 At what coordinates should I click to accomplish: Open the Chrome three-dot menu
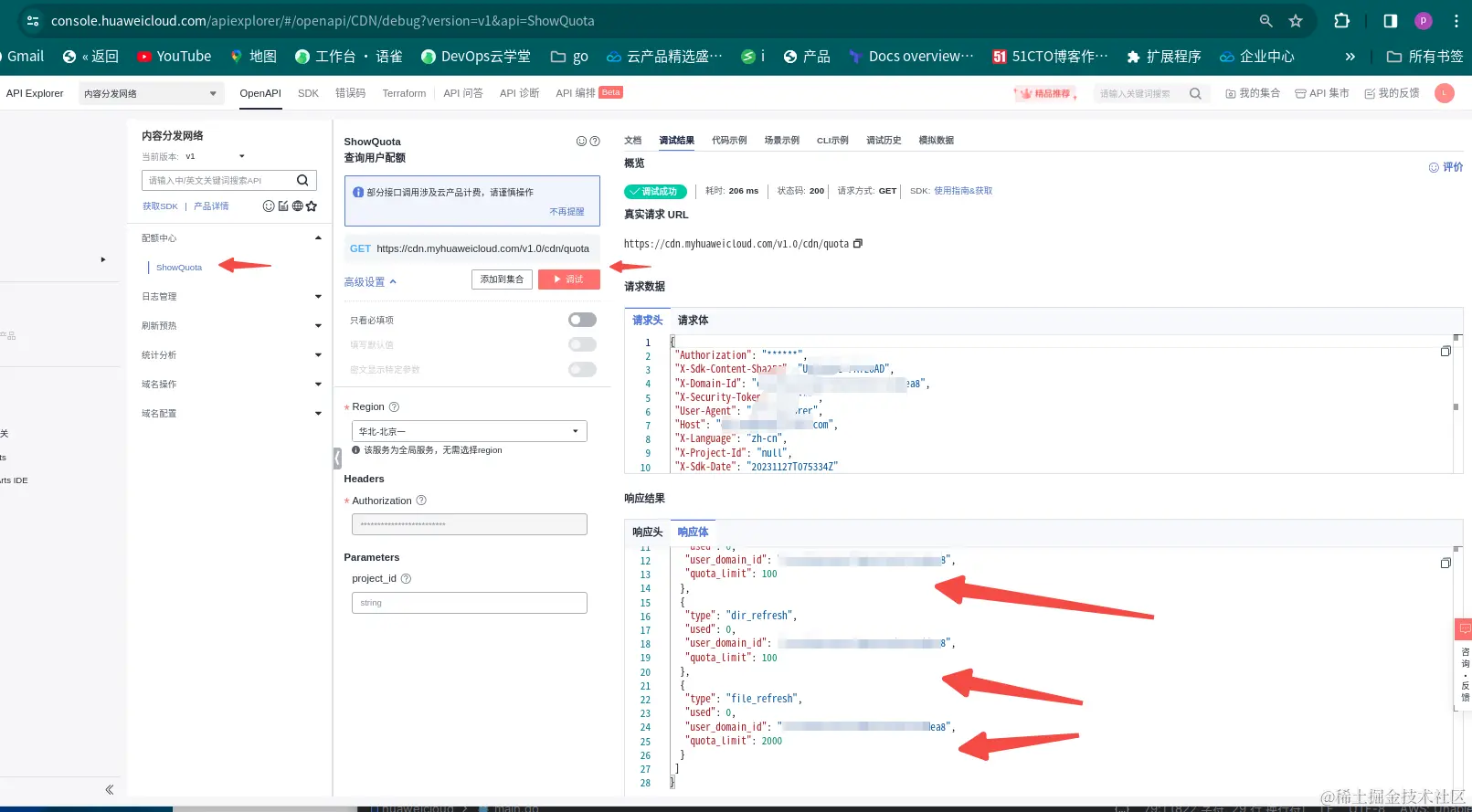coord(1456,21)
